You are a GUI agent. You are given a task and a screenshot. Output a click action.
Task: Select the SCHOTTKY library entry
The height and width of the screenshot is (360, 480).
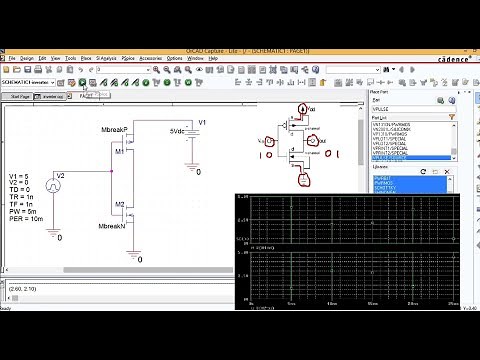pos(385,188)
